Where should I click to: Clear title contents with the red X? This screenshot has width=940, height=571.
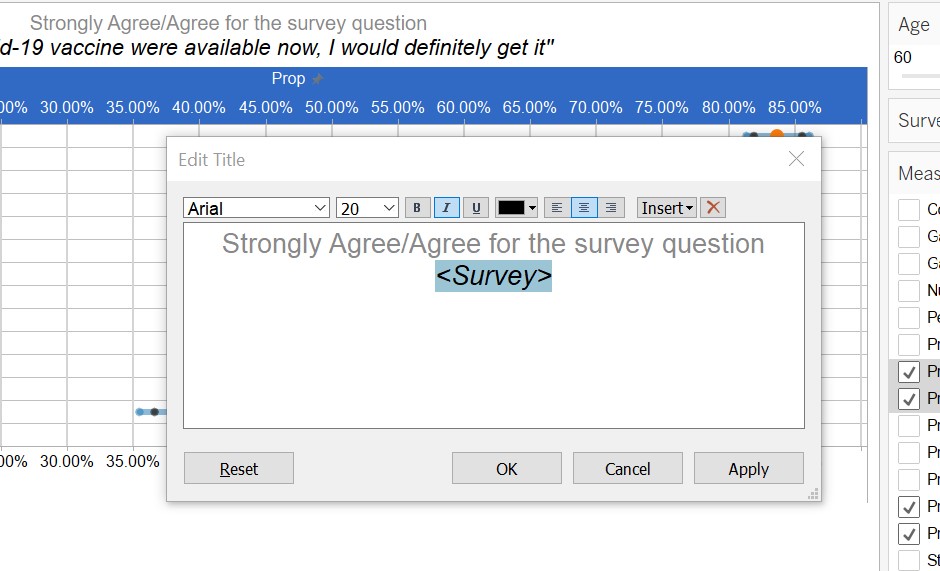713,208
